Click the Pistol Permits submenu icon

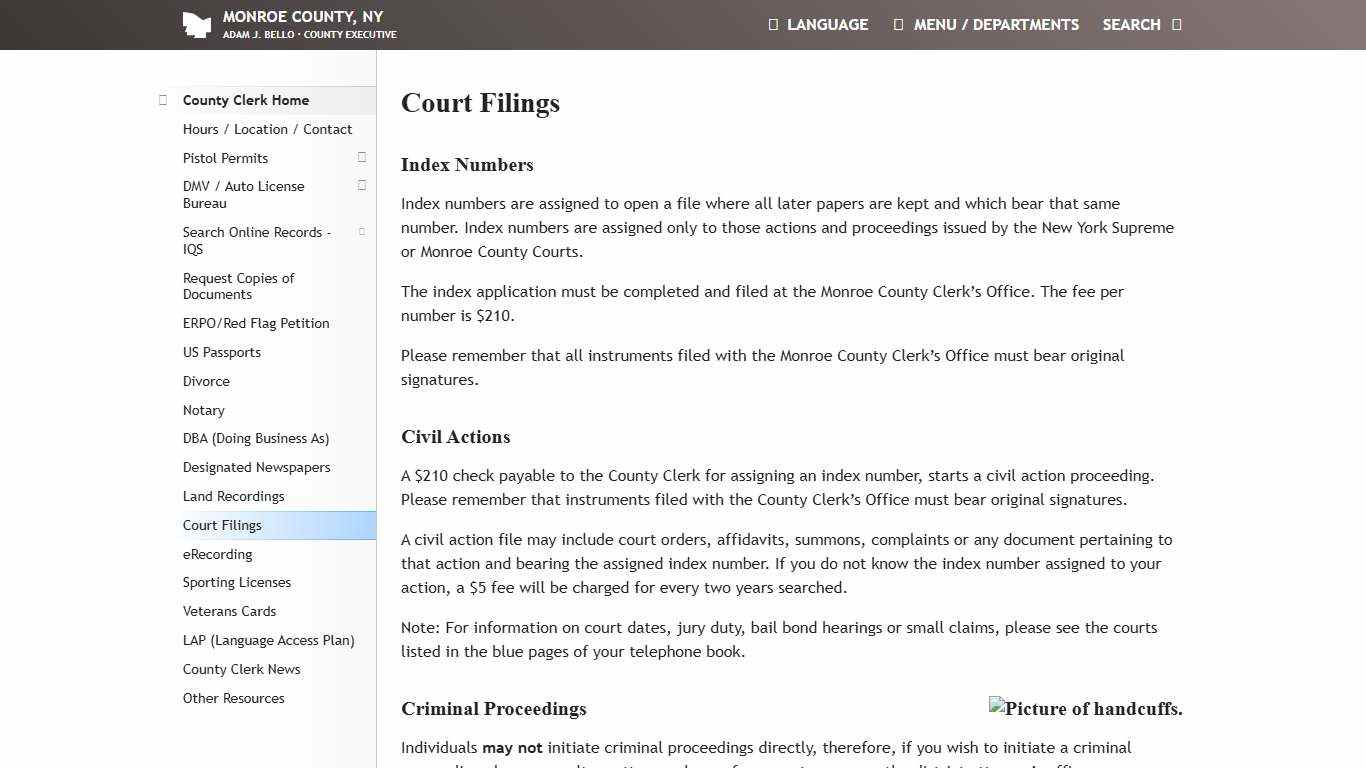[361, 157]
